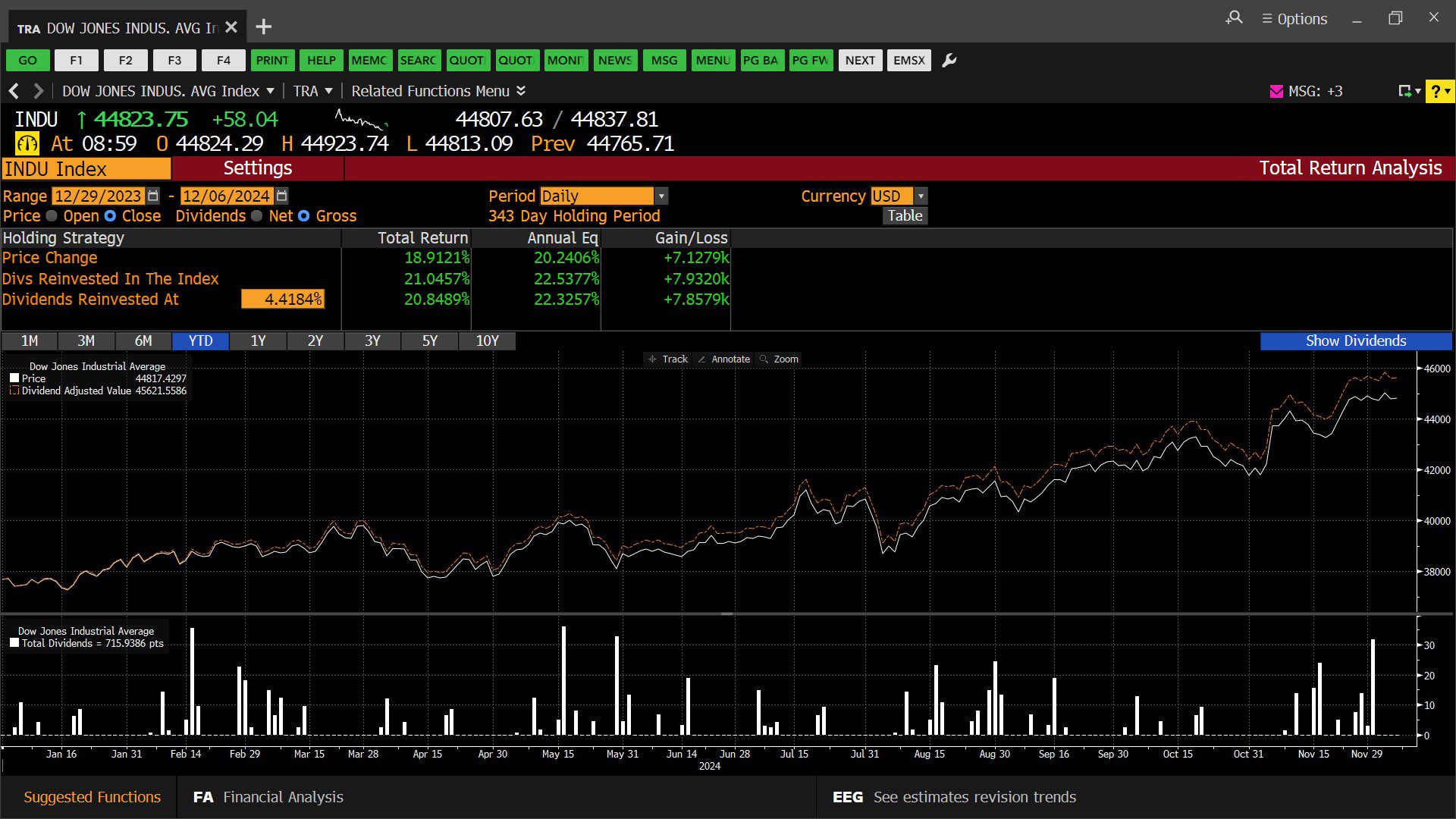Click the end date calendar icon
This screenshot has height=819, width=1456.
(282, 196)
